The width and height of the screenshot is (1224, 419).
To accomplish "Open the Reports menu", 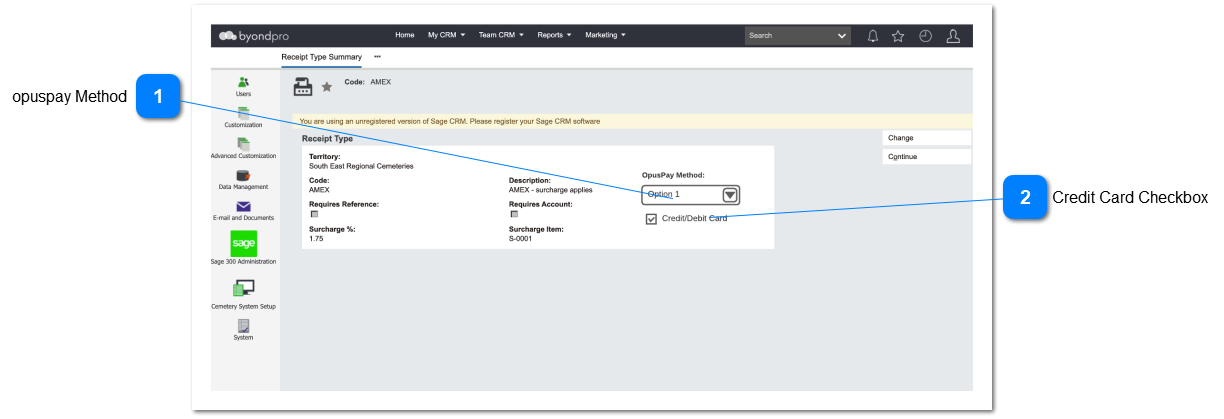I will [x=554, y=35].
